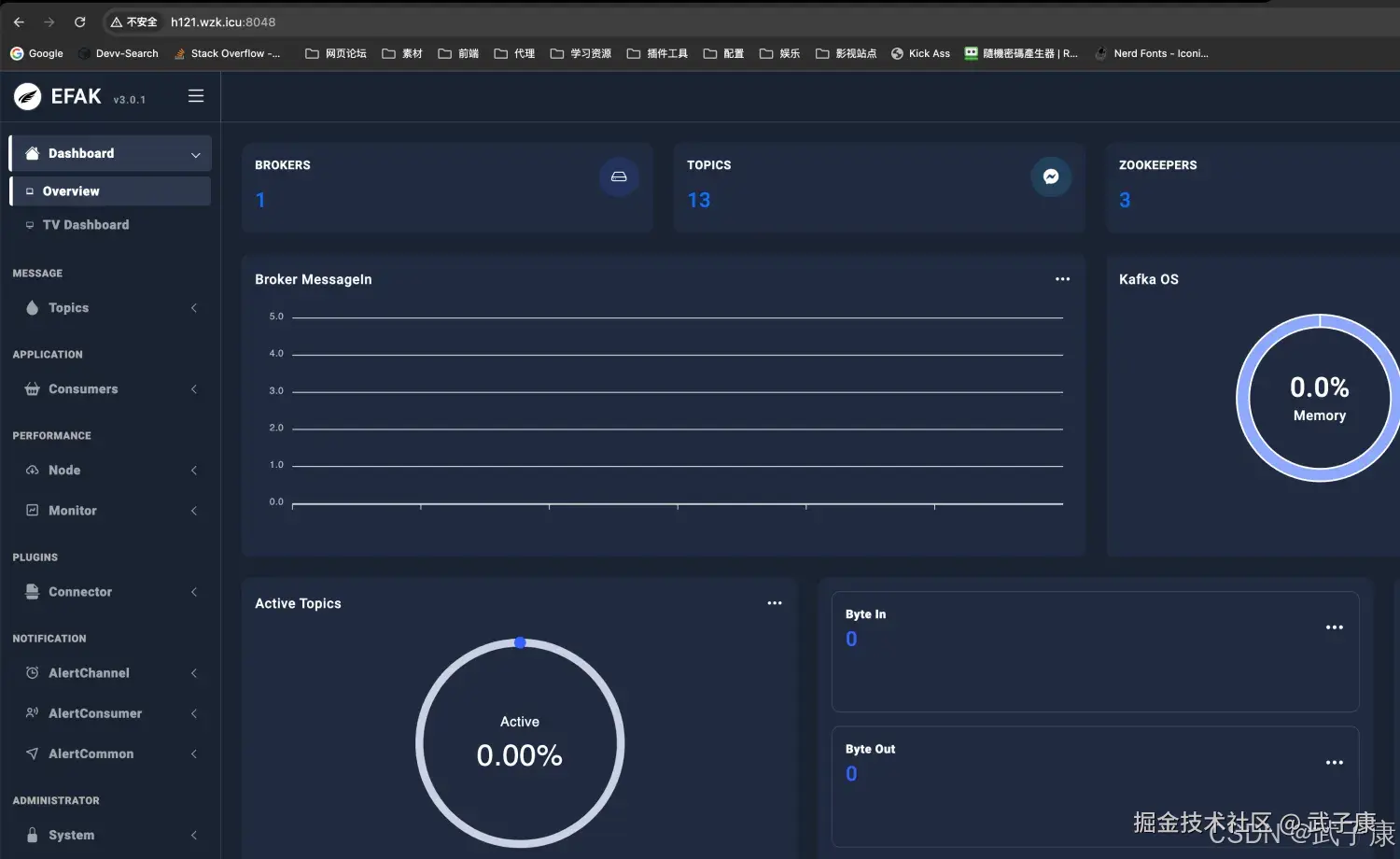
Task: Open Byte Out options ellipsis
Action: click(1335, 763)
